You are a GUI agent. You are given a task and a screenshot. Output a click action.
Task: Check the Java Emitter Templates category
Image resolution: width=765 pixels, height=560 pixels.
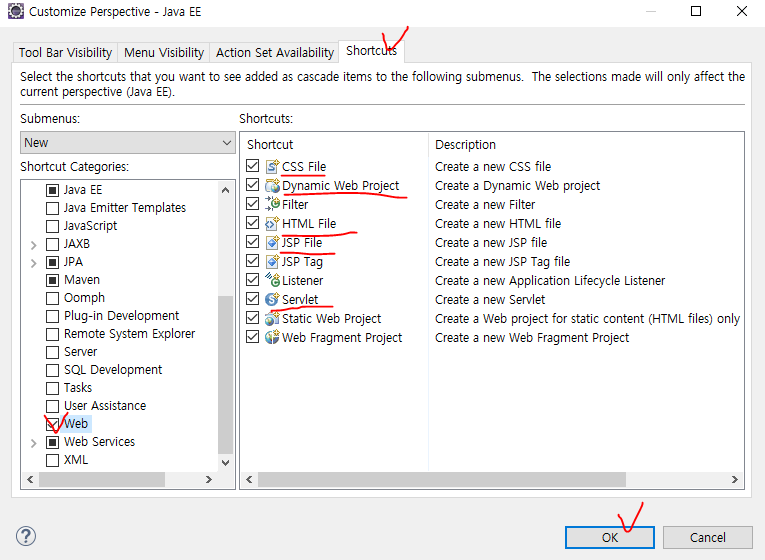(52, 208)
